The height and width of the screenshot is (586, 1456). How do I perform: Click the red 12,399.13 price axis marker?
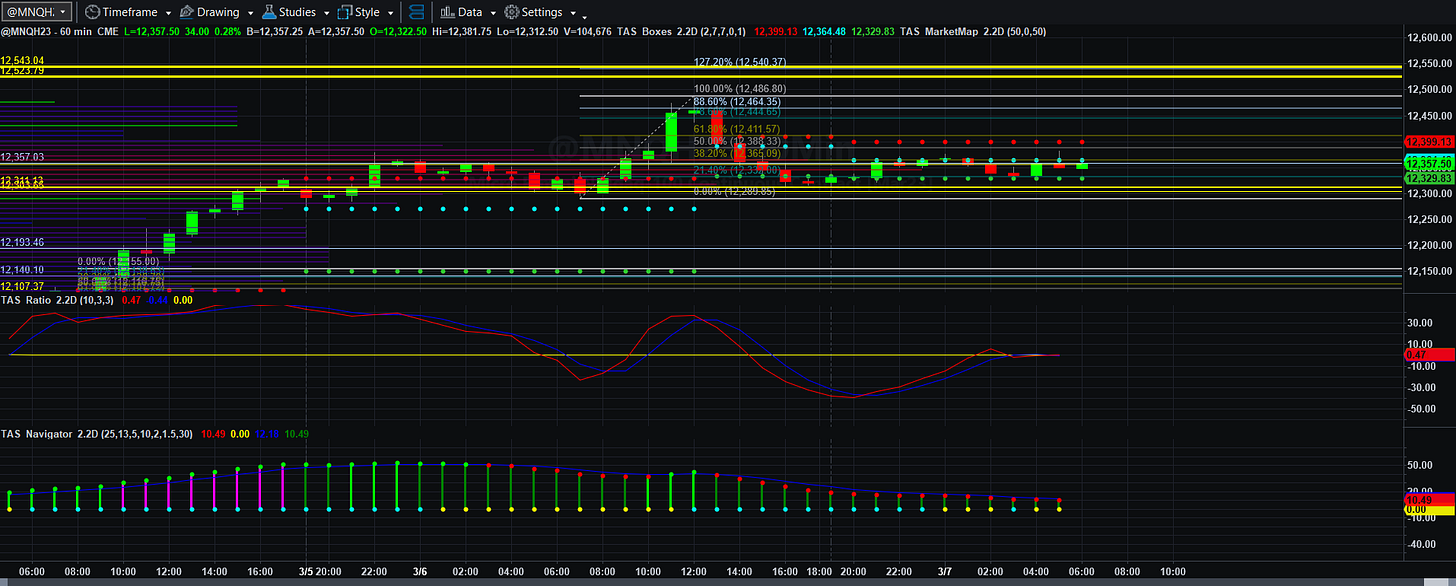(x=1430, y=142)
